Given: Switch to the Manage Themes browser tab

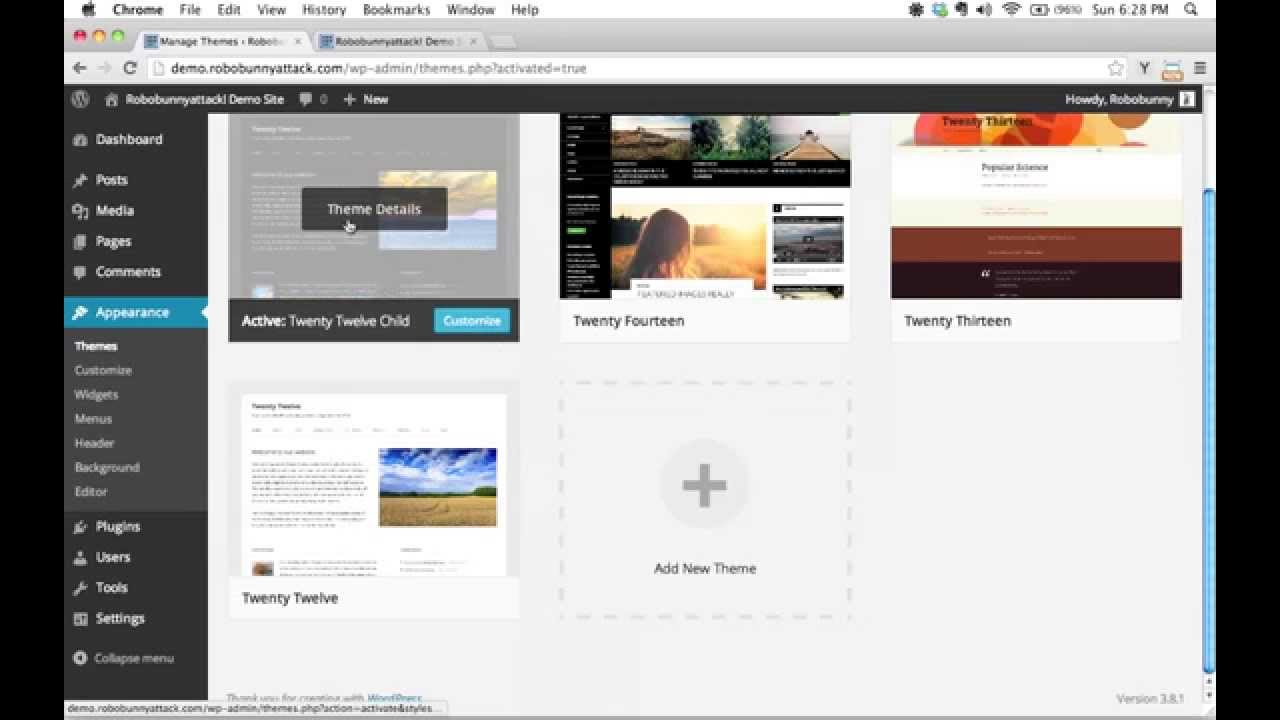Looking at the screenshot, I should click(x=224, y=42).
